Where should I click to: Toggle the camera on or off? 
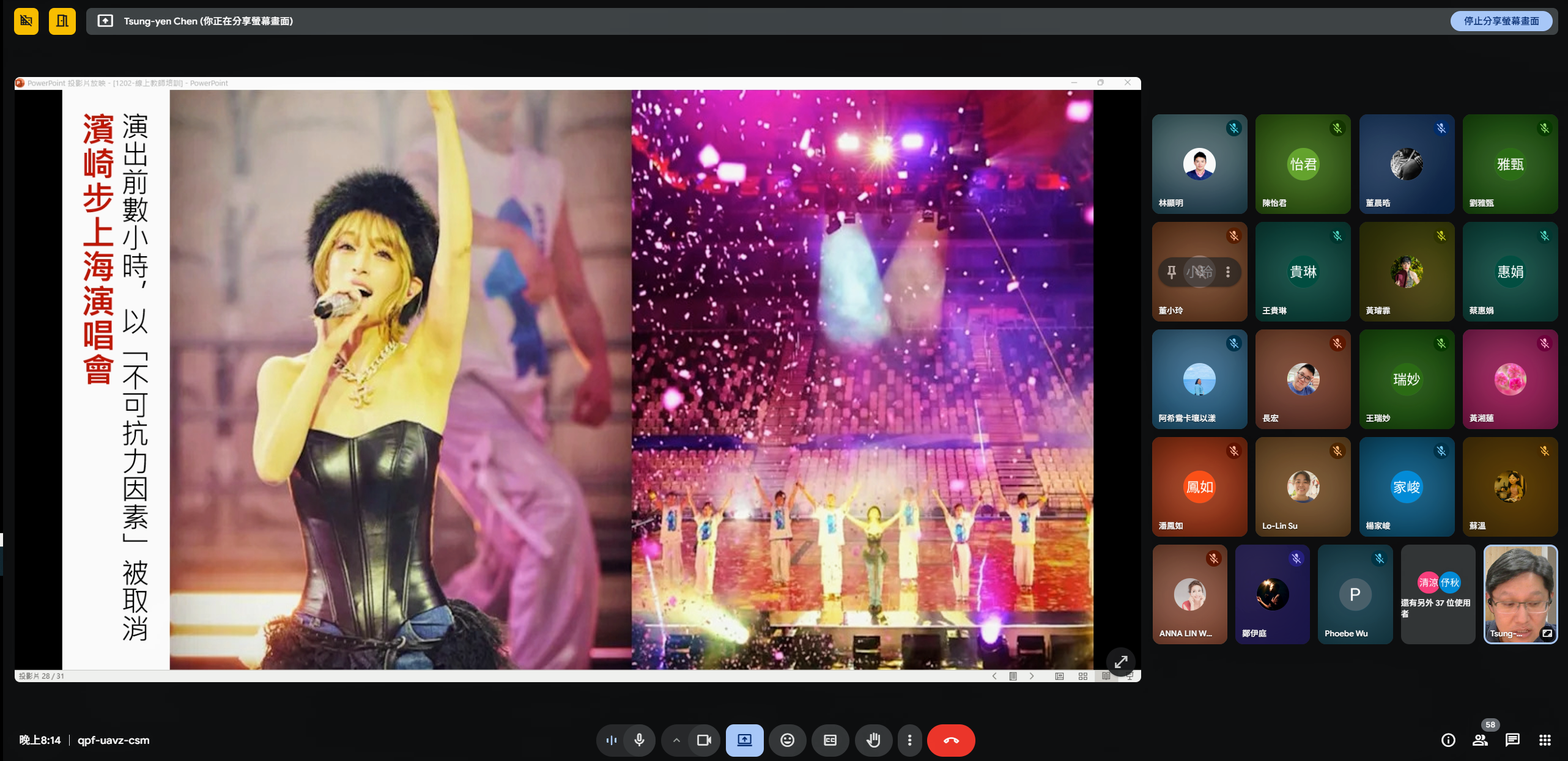click(704, 740)
